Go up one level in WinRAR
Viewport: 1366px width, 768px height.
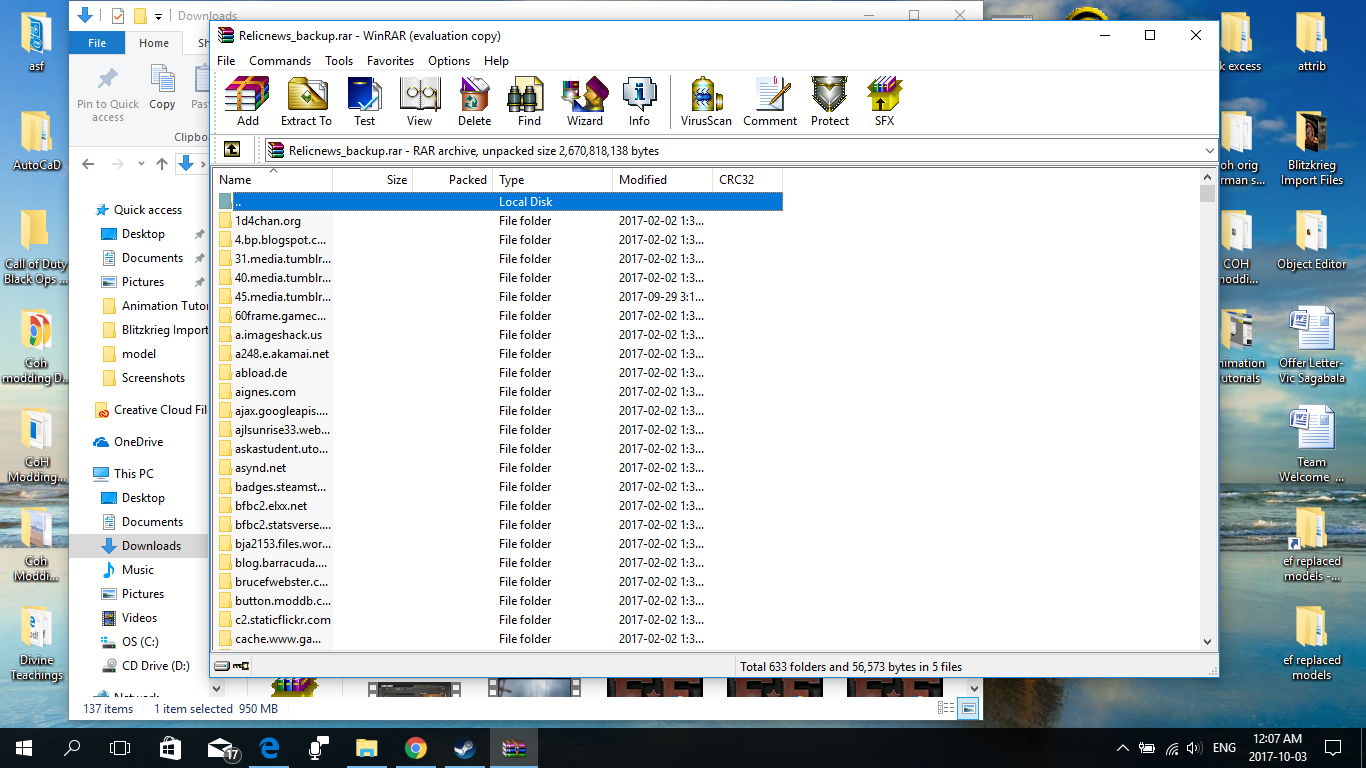[232, 150]
